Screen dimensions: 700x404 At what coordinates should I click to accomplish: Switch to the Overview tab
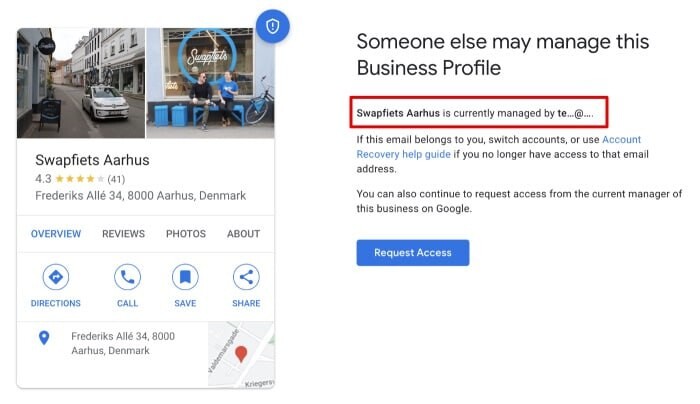tap(56, 233)
